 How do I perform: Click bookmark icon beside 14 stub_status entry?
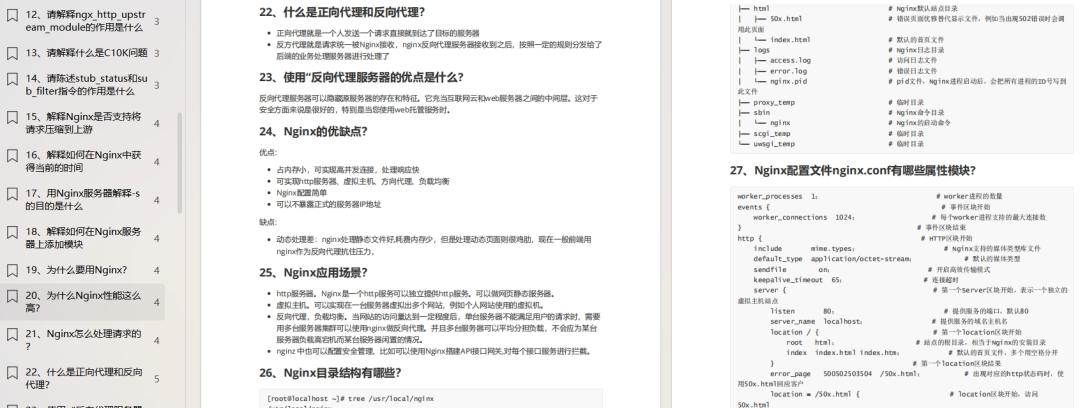click(12, 79)
